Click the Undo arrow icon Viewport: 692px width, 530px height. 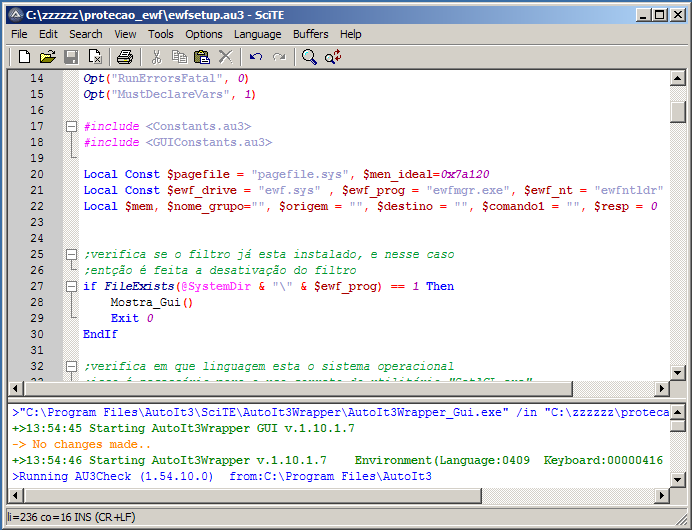pyautogui.click(x=256, y=56)
